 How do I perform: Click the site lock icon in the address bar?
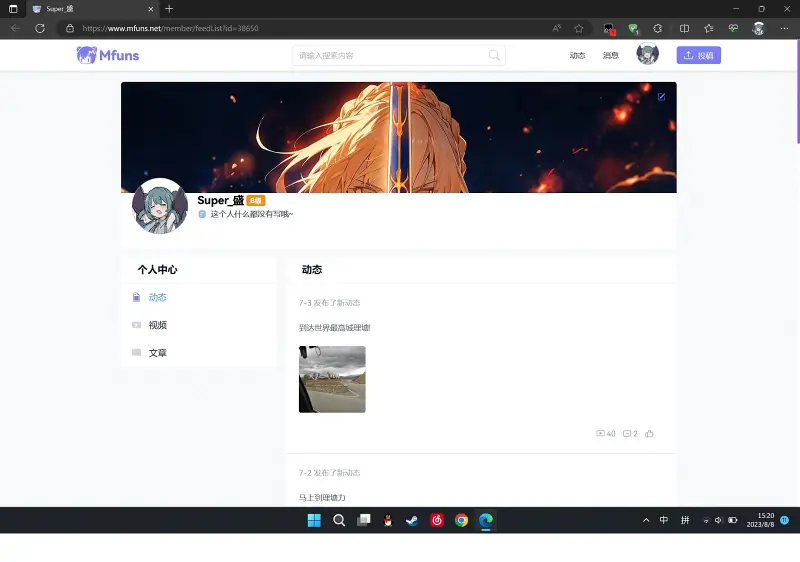[70, 29]
